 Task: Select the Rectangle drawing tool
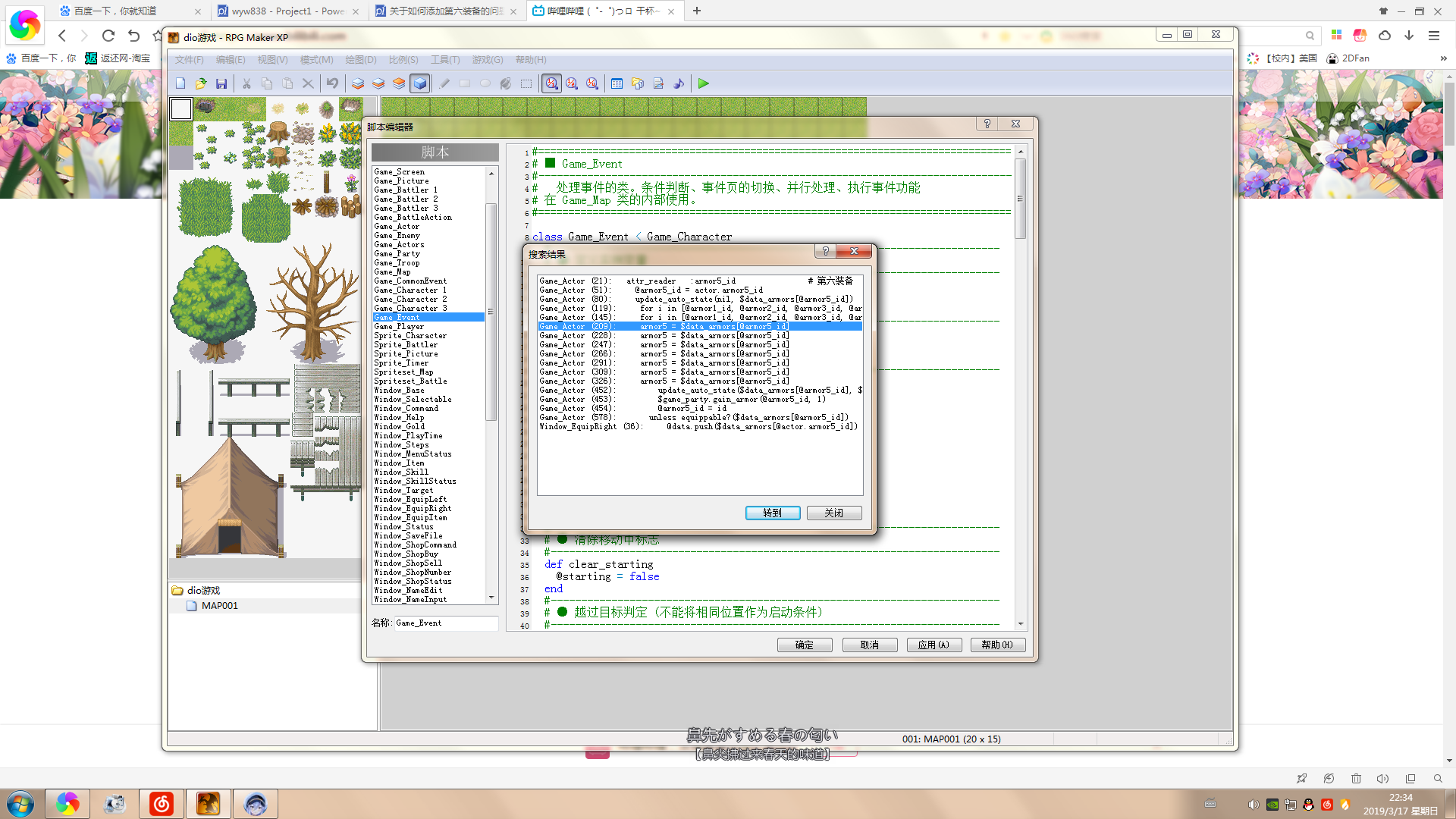[x=465, y=83]
